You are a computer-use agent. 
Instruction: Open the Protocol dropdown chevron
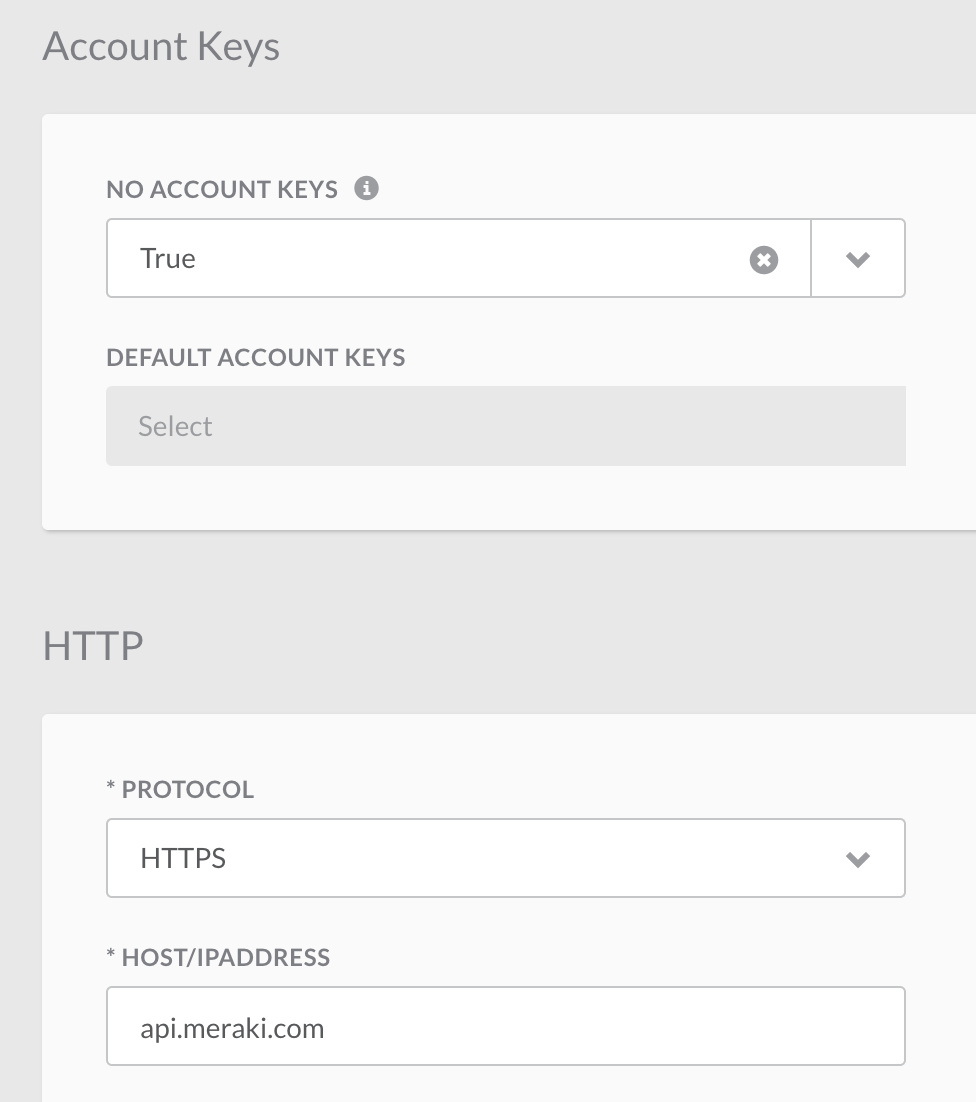[x=857, y=859]
